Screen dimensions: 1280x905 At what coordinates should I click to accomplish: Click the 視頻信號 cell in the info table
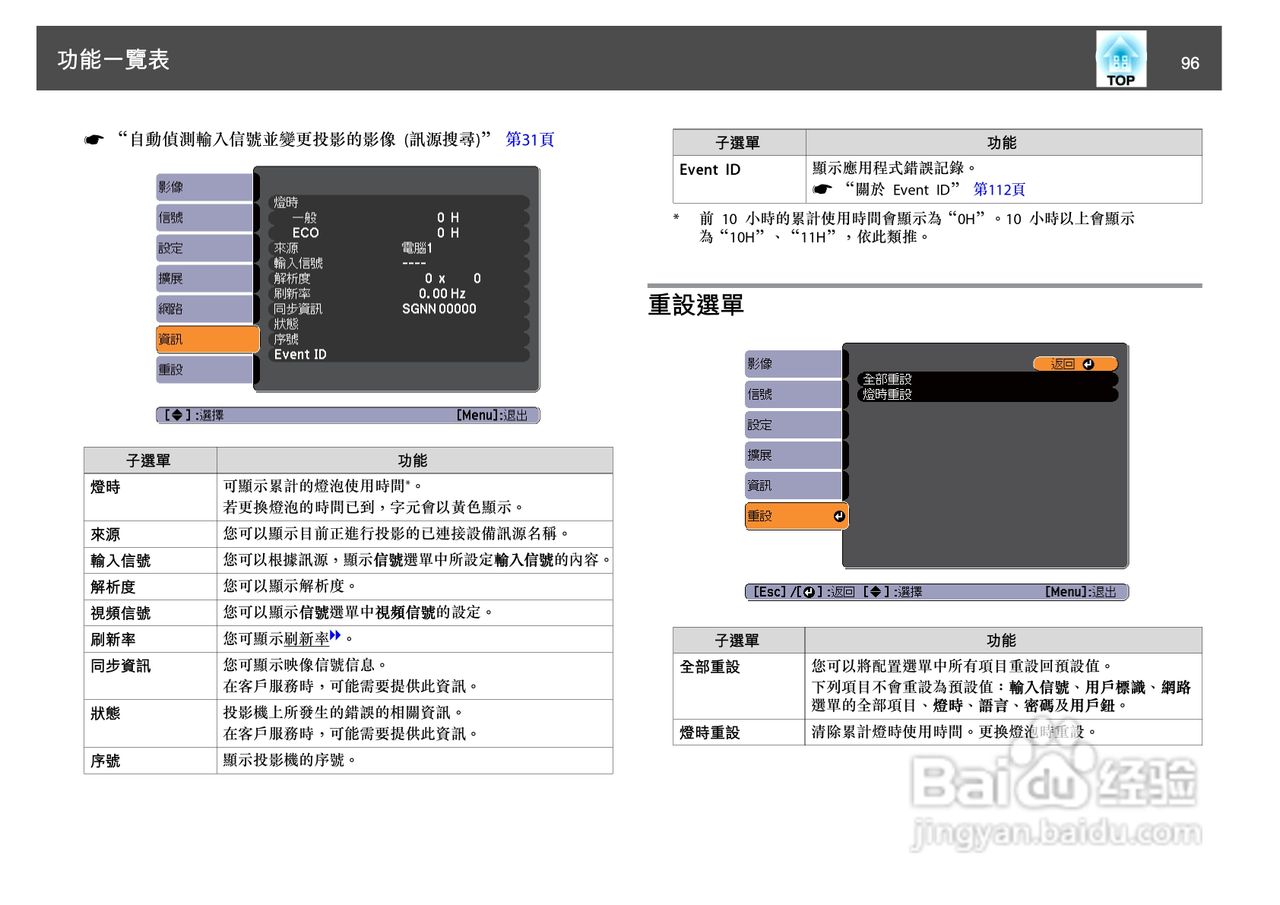tap(150, 613)
